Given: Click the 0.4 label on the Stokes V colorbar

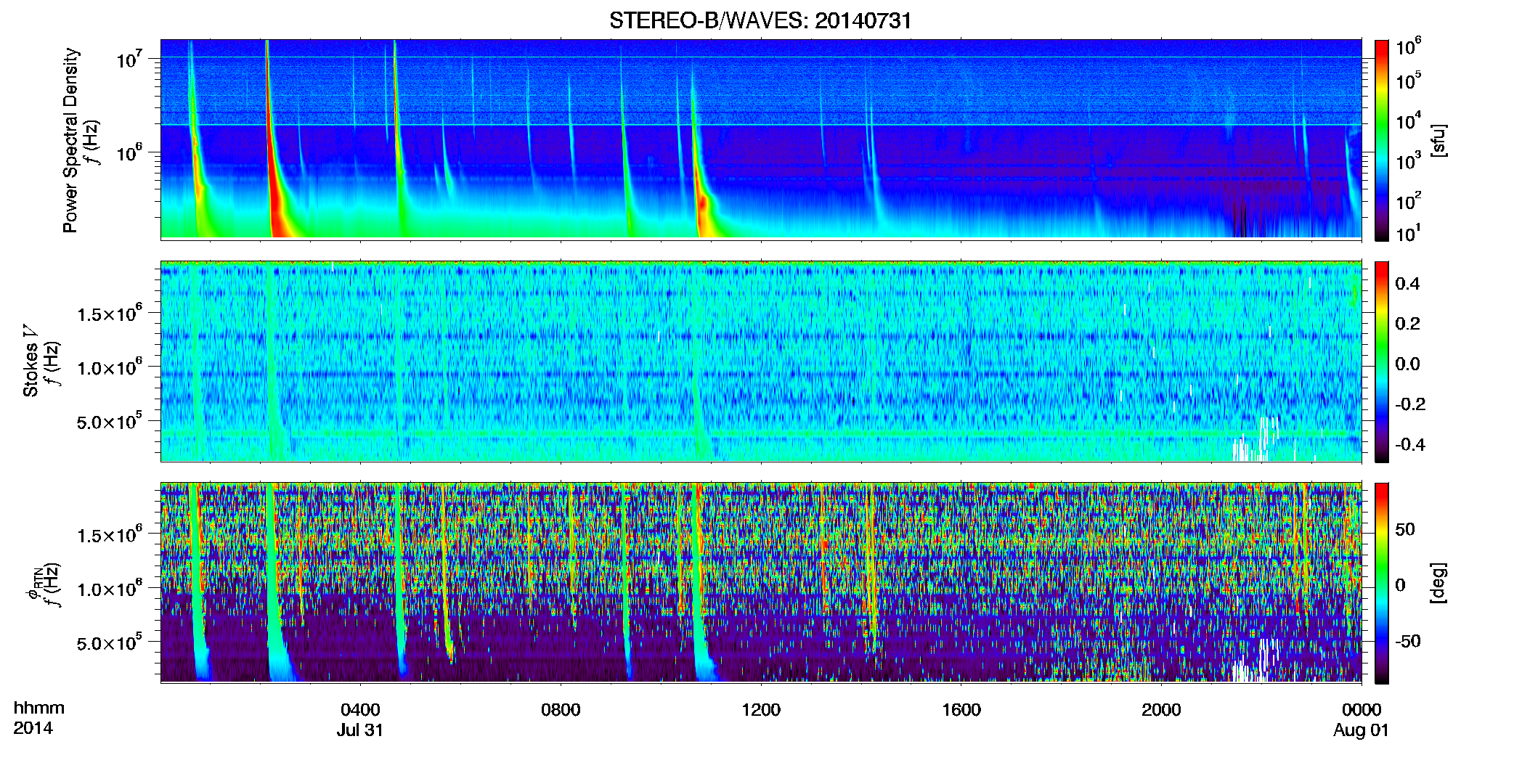Looking at the screenshot, I should point(1408,284).
